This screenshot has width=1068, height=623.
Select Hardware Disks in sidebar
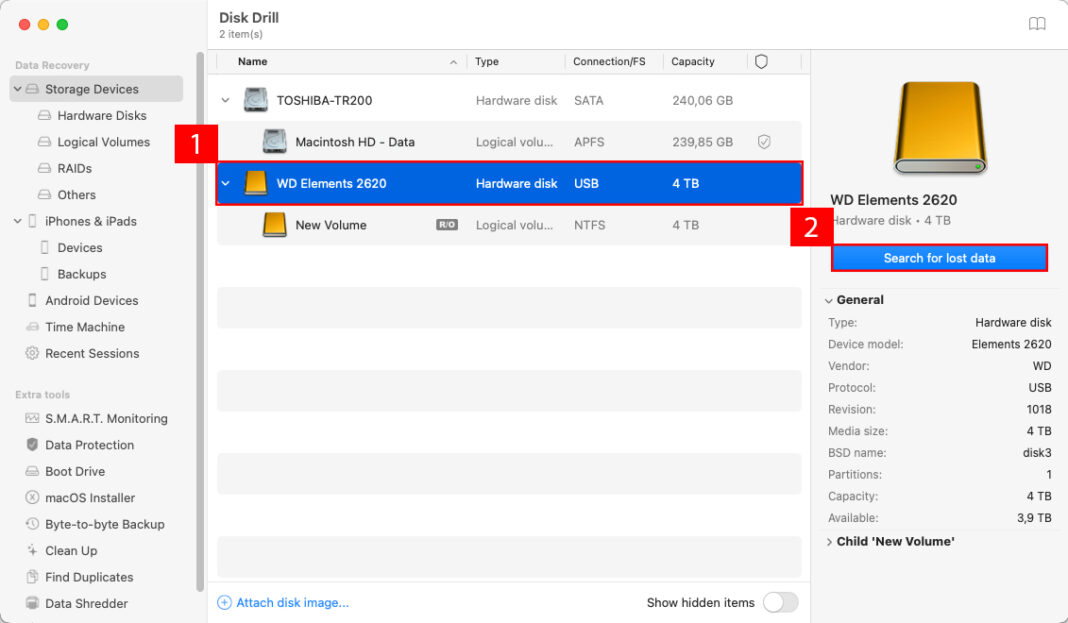[x=101, y=116]
